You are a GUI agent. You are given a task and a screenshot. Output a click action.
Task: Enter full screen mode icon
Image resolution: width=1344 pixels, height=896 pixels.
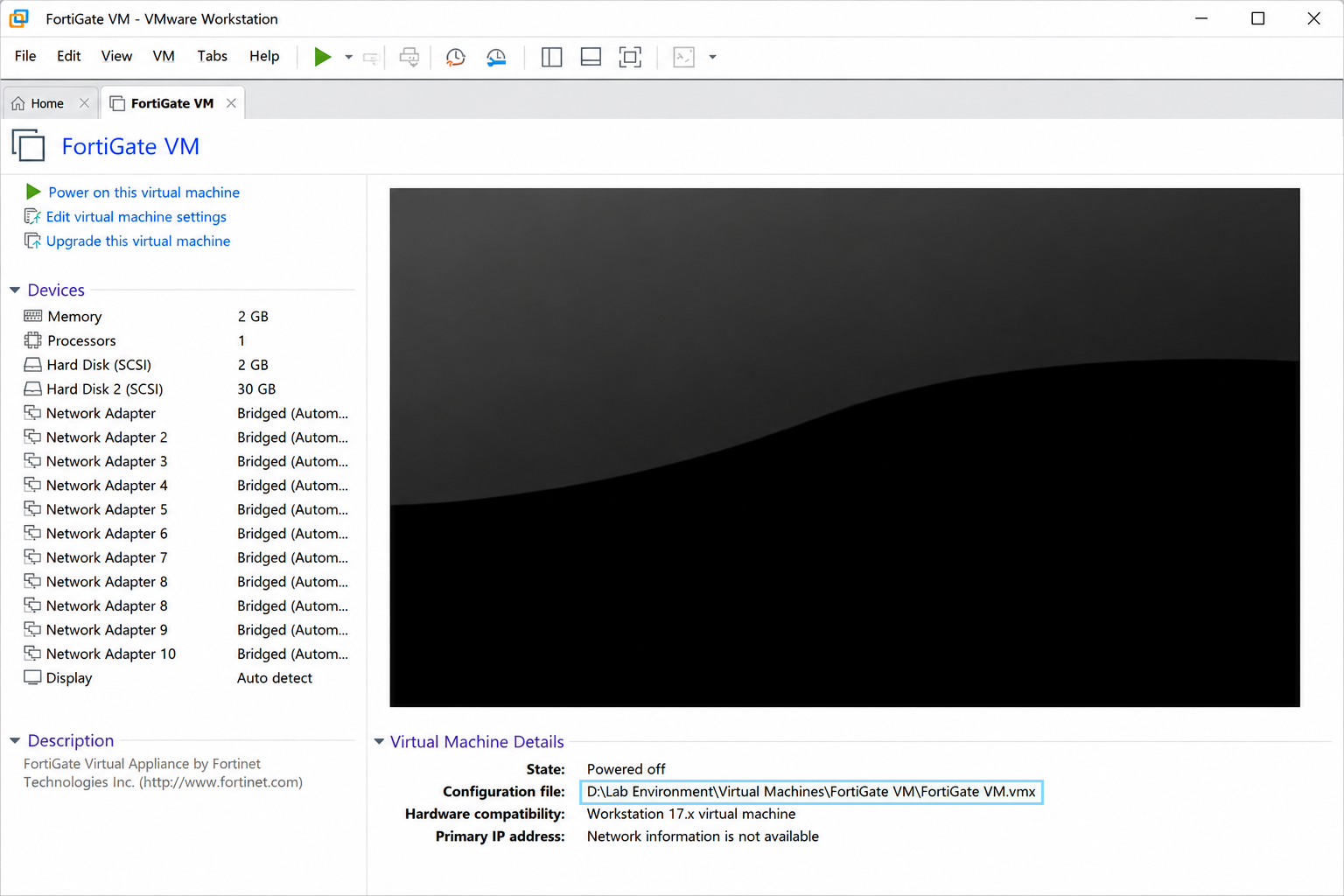[630, 57]
